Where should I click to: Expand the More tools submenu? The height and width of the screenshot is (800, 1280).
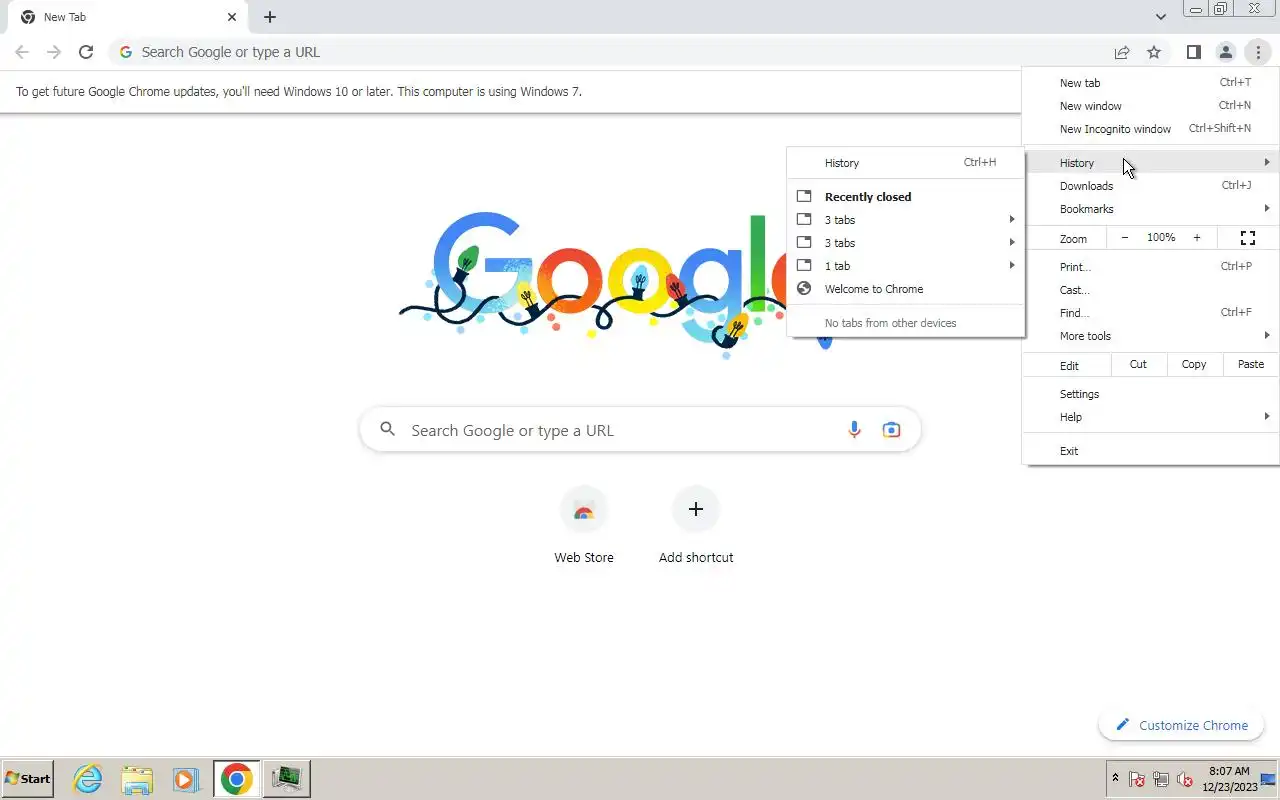tap(1151, 336)
